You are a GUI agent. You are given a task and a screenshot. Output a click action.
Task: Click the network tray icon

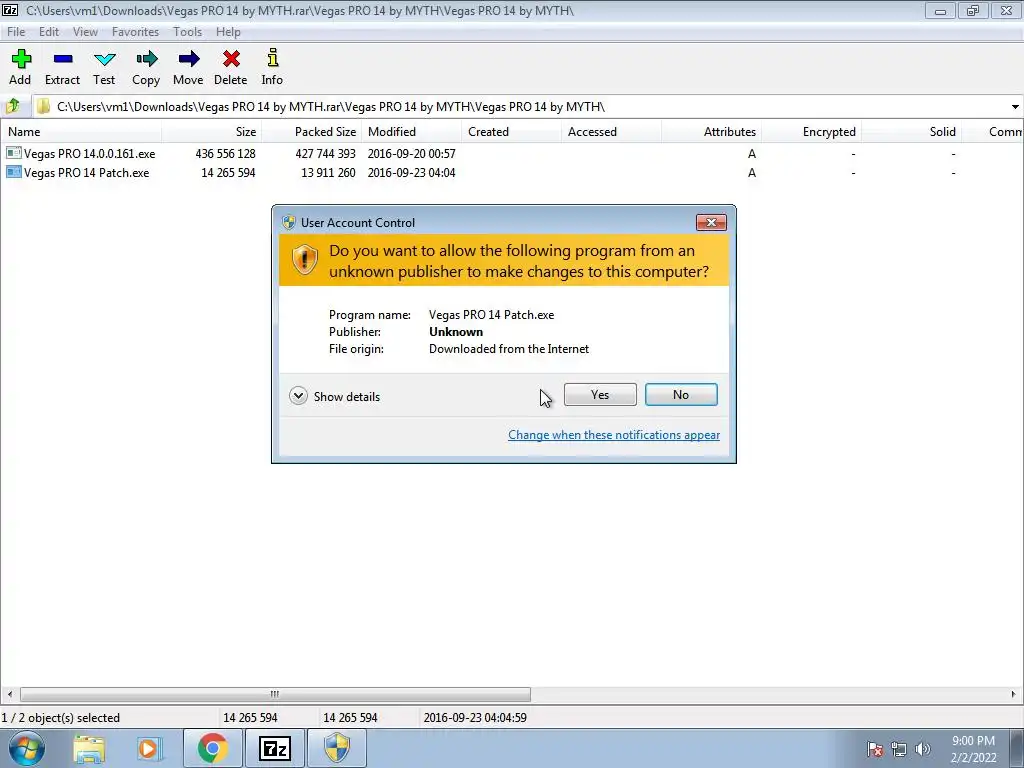tap(899, 749)
